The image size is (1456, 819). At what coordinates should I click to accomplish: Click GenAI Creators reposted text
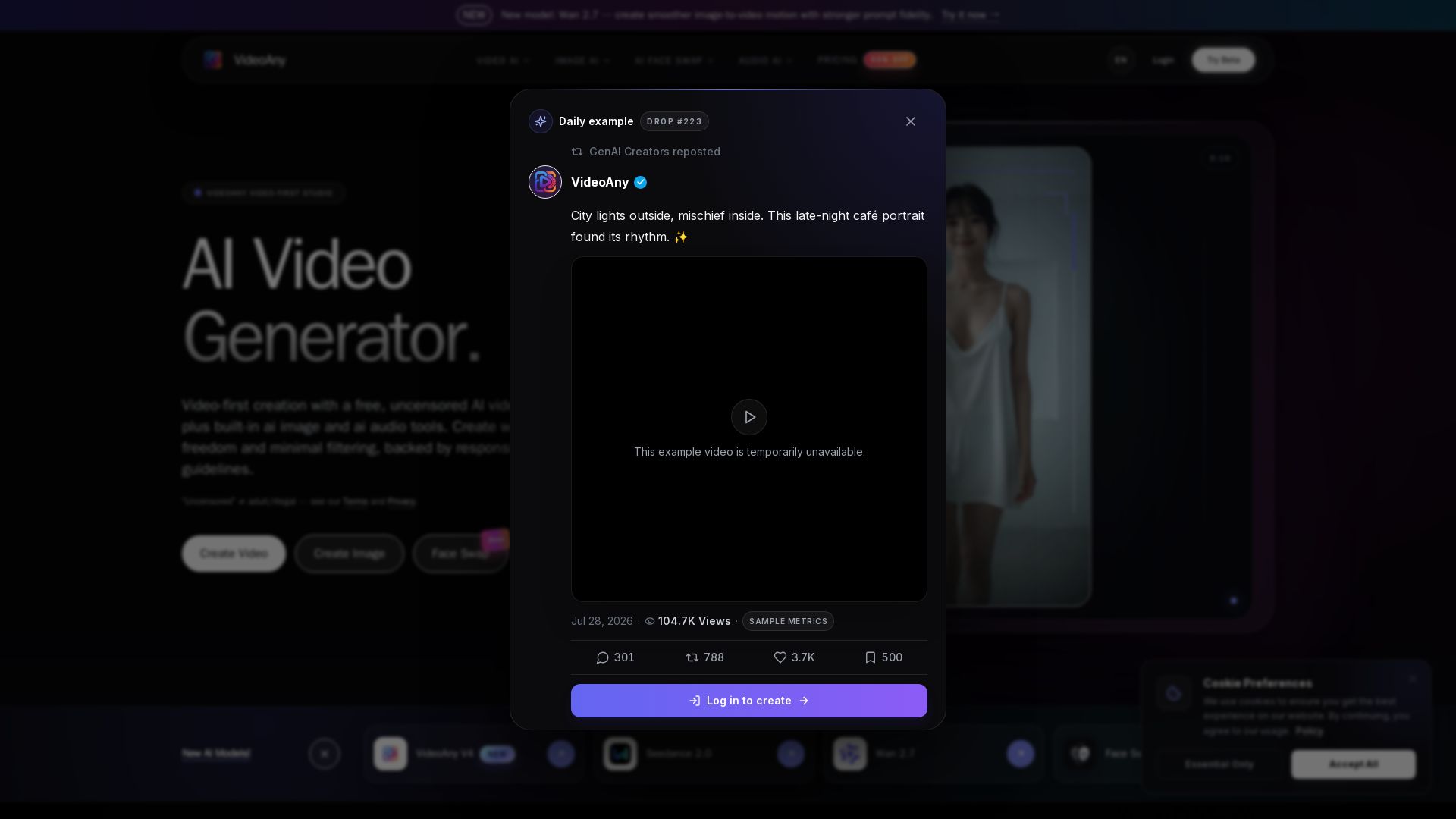[x=654, y=152]
